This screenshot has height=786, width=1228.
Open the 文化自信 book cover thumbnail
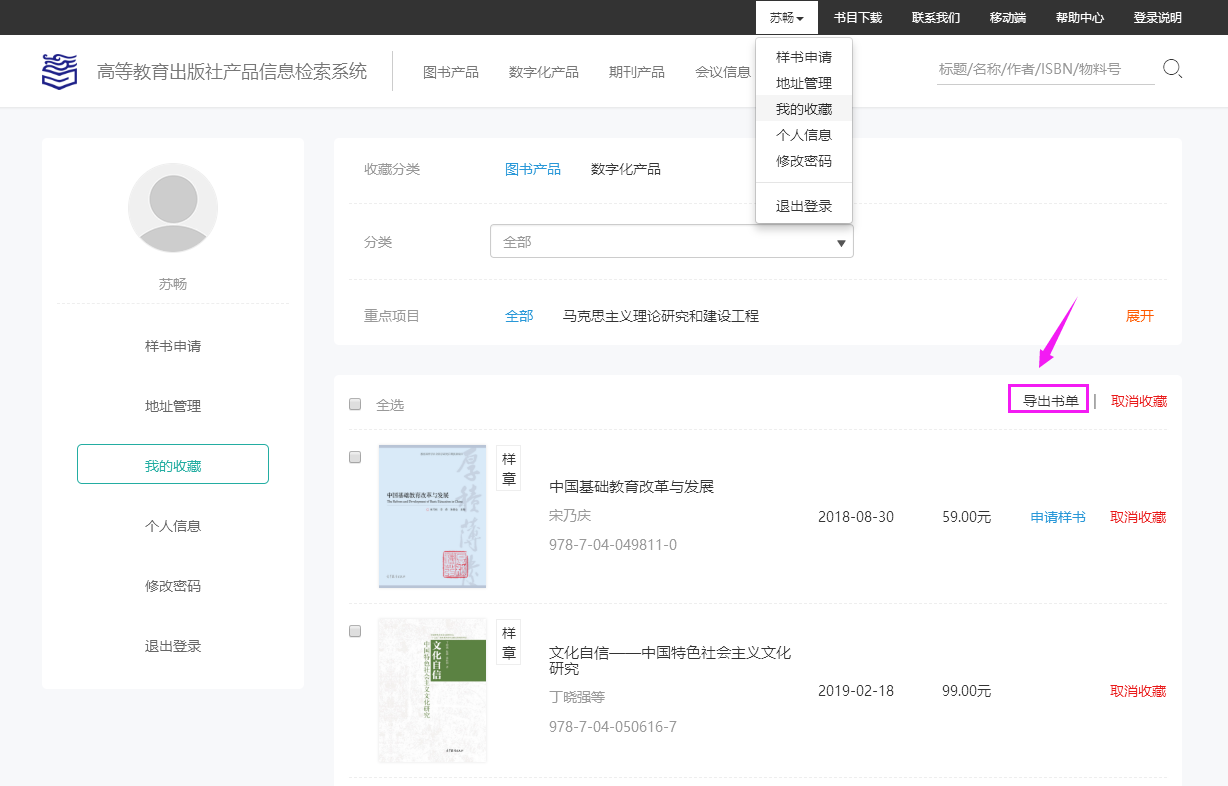pos(432,690)
